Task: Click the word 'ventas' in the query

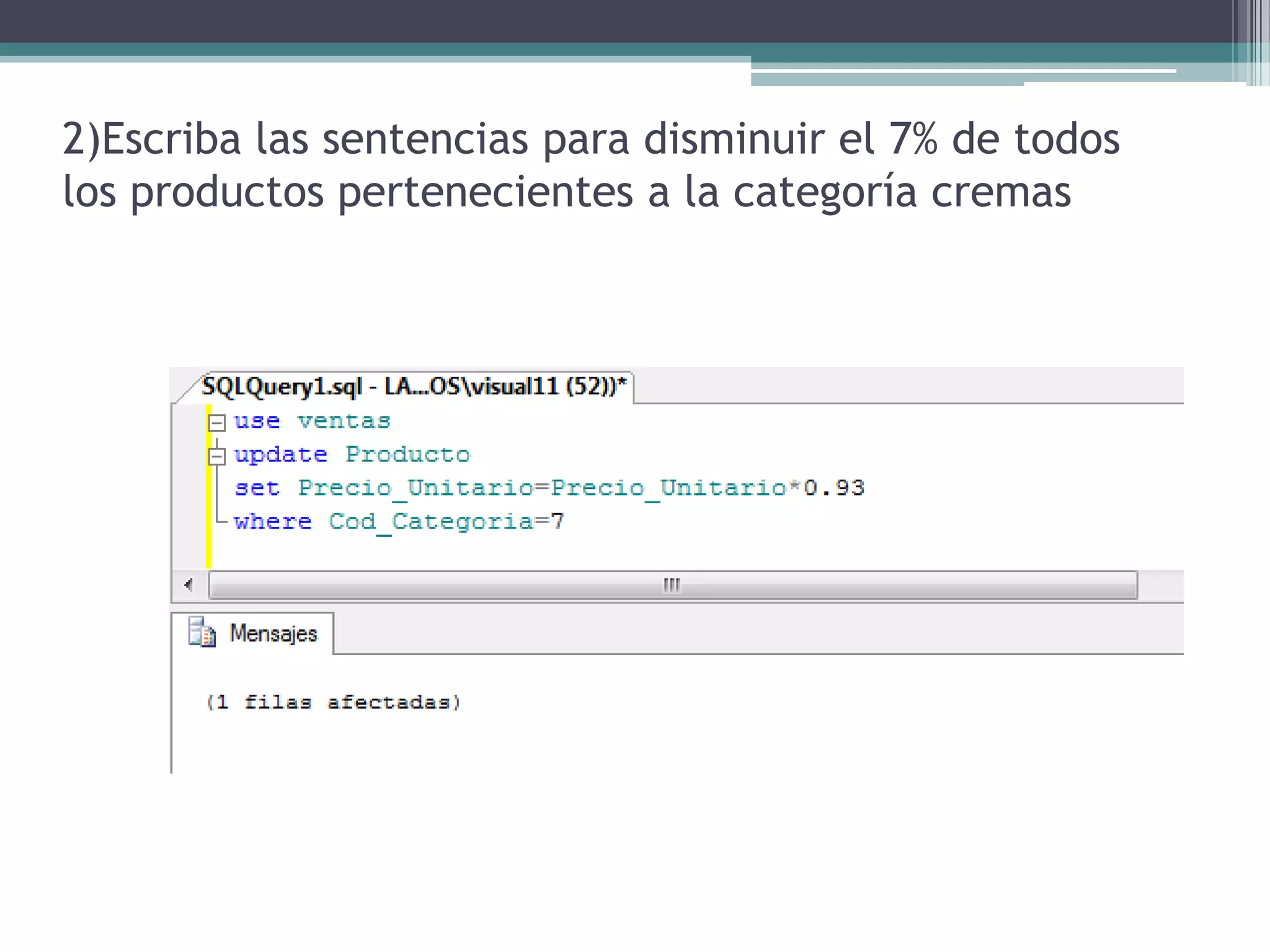Action: pos(344,421)
